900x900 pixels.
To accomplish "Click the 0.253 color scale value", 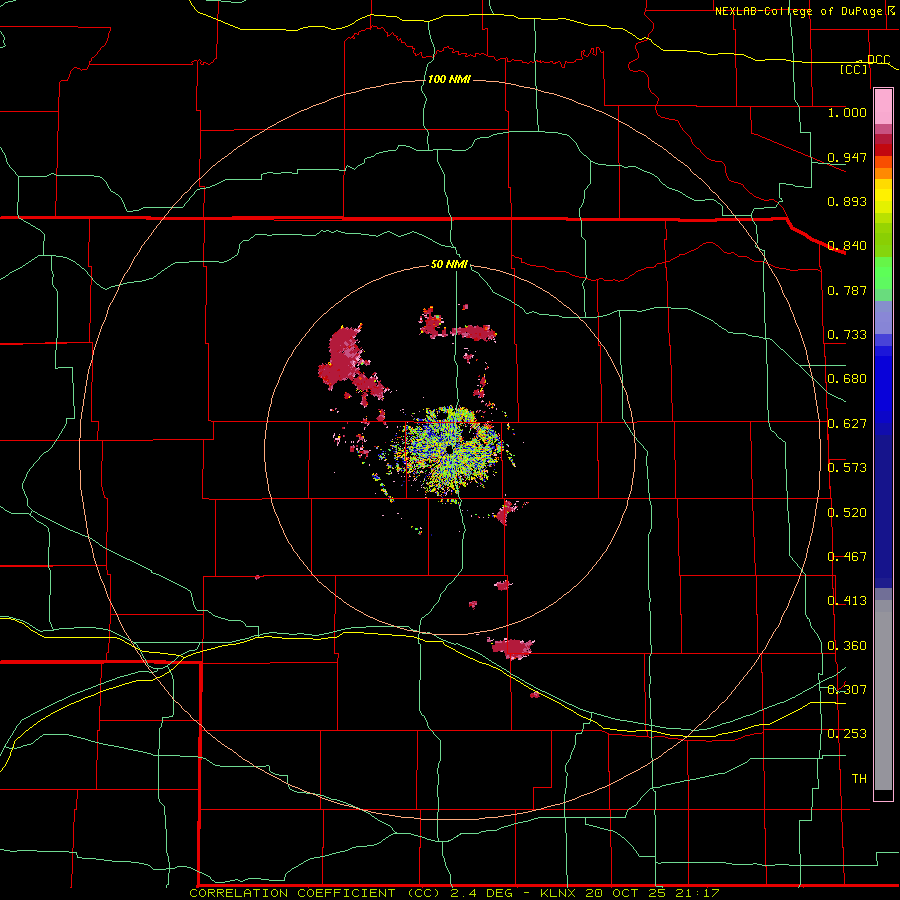I will [x=847, y=734].
